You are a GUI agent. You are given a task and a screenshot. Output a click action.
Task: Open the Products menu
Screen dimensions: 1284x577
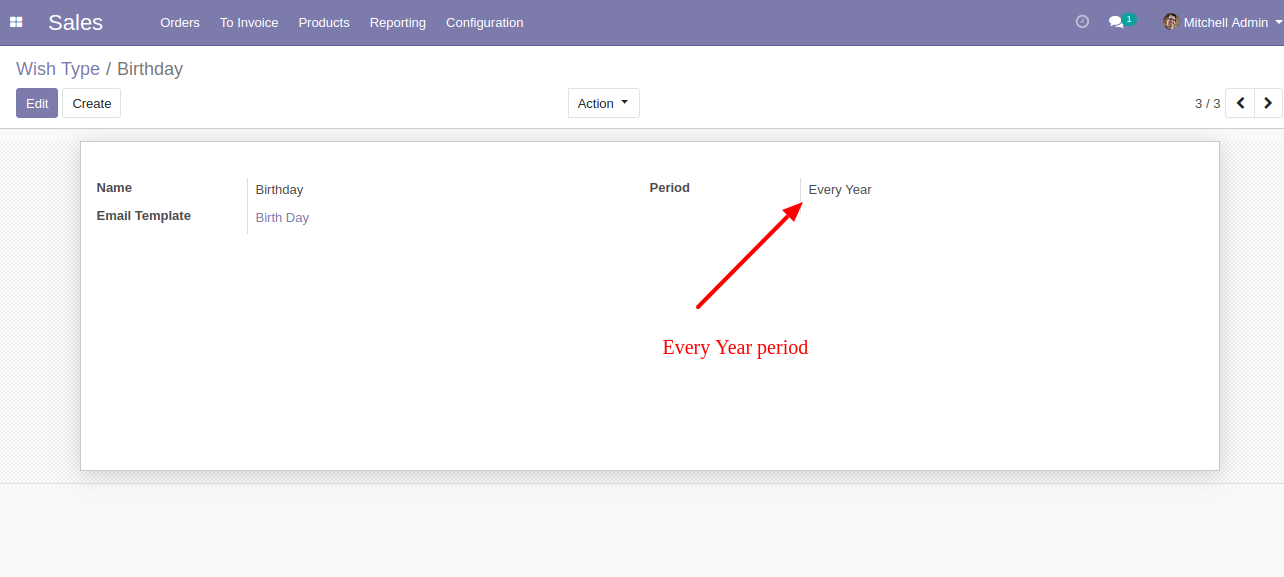point(324,22)
